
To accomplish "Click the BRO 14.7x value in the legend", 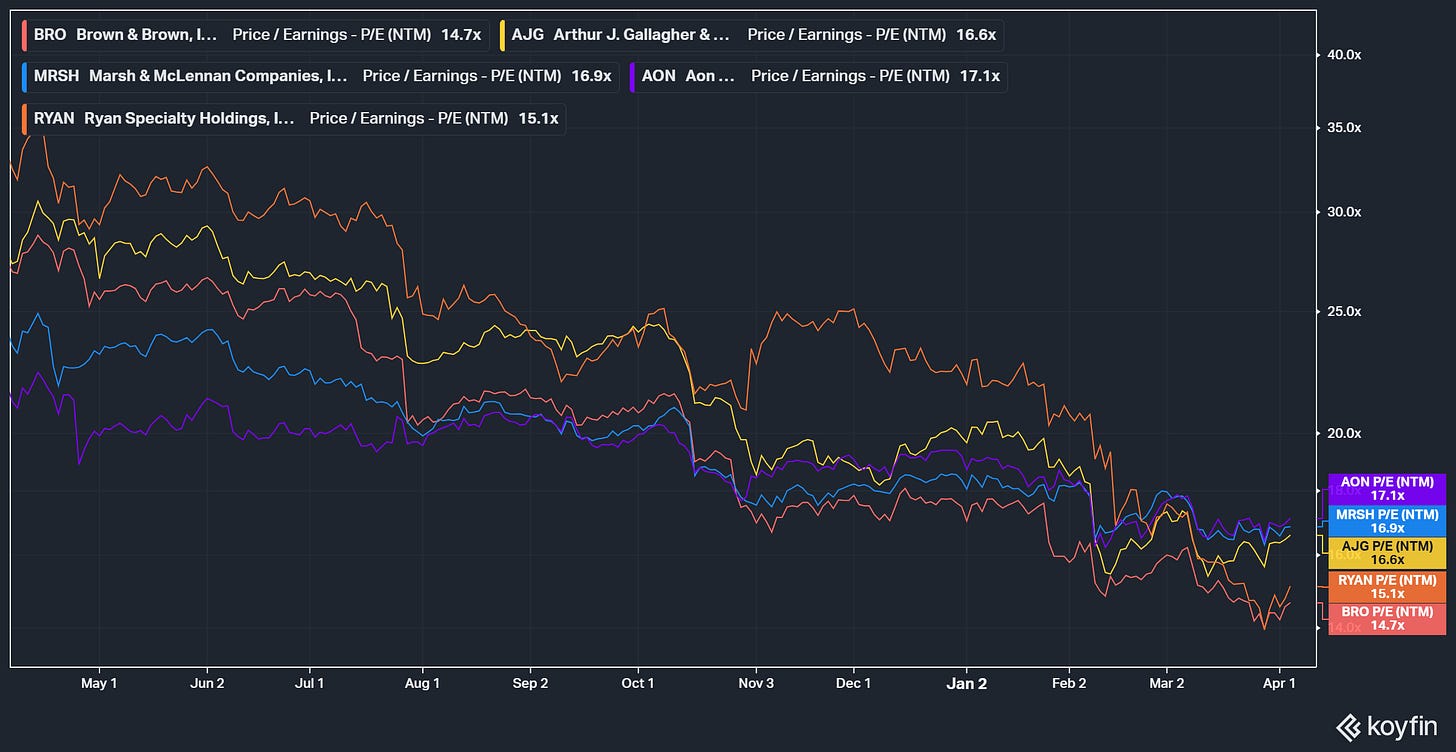I will 462,34.
